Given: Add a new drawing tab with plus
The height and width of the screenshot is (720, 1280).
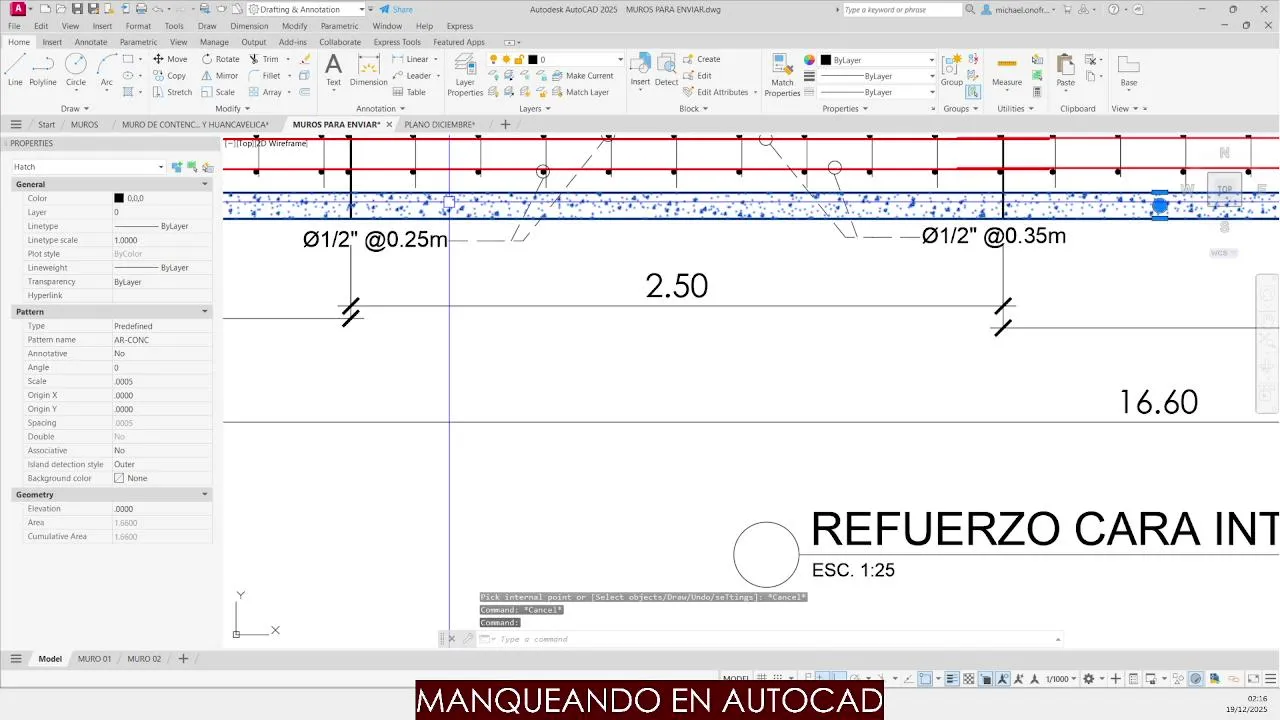Looking at the screenshot, I should click(x=505, y=124).
